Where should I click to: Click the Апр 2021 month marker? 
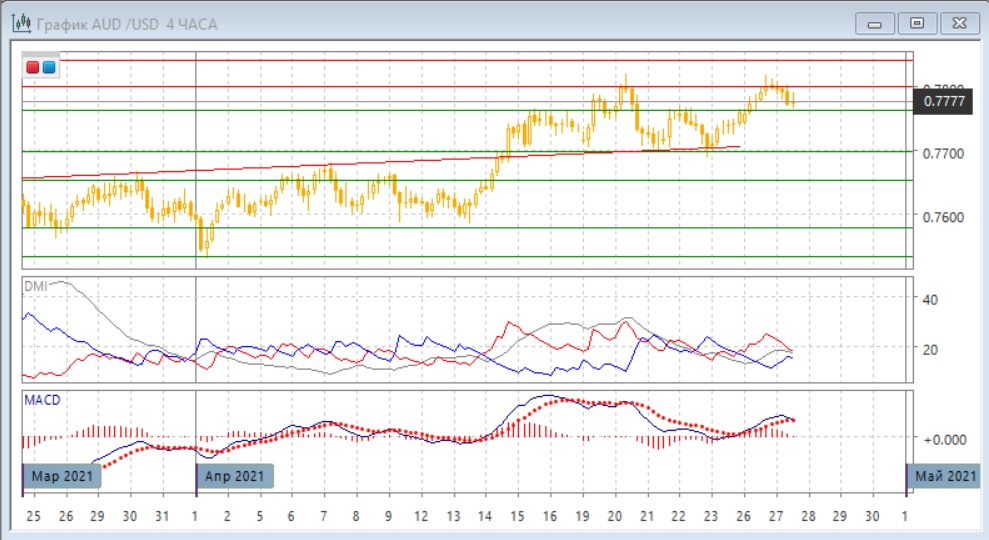pos(234,476)
